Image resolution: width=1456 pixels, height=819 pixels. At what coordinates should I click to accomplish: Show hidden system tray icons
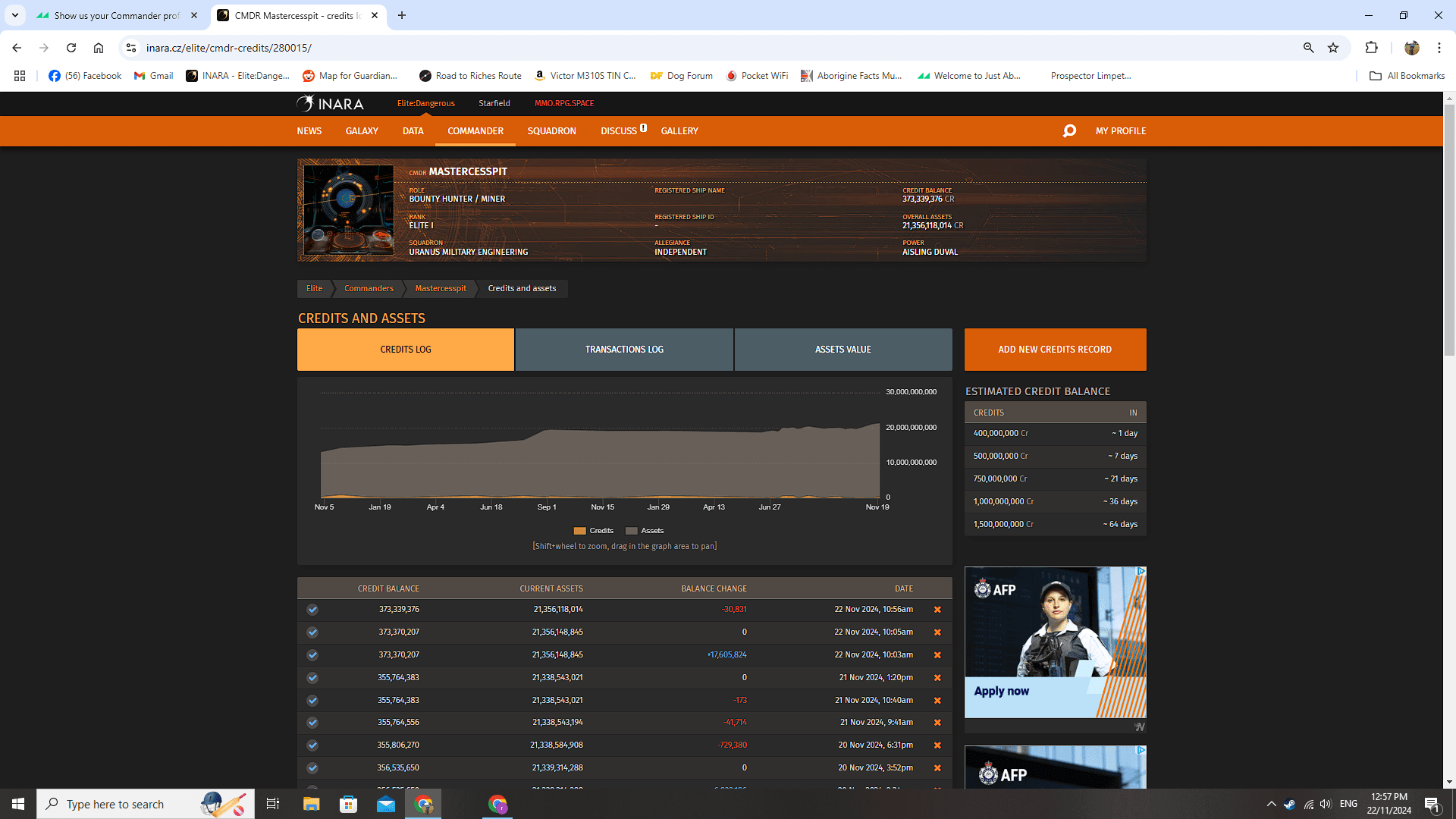(1271, 804)
